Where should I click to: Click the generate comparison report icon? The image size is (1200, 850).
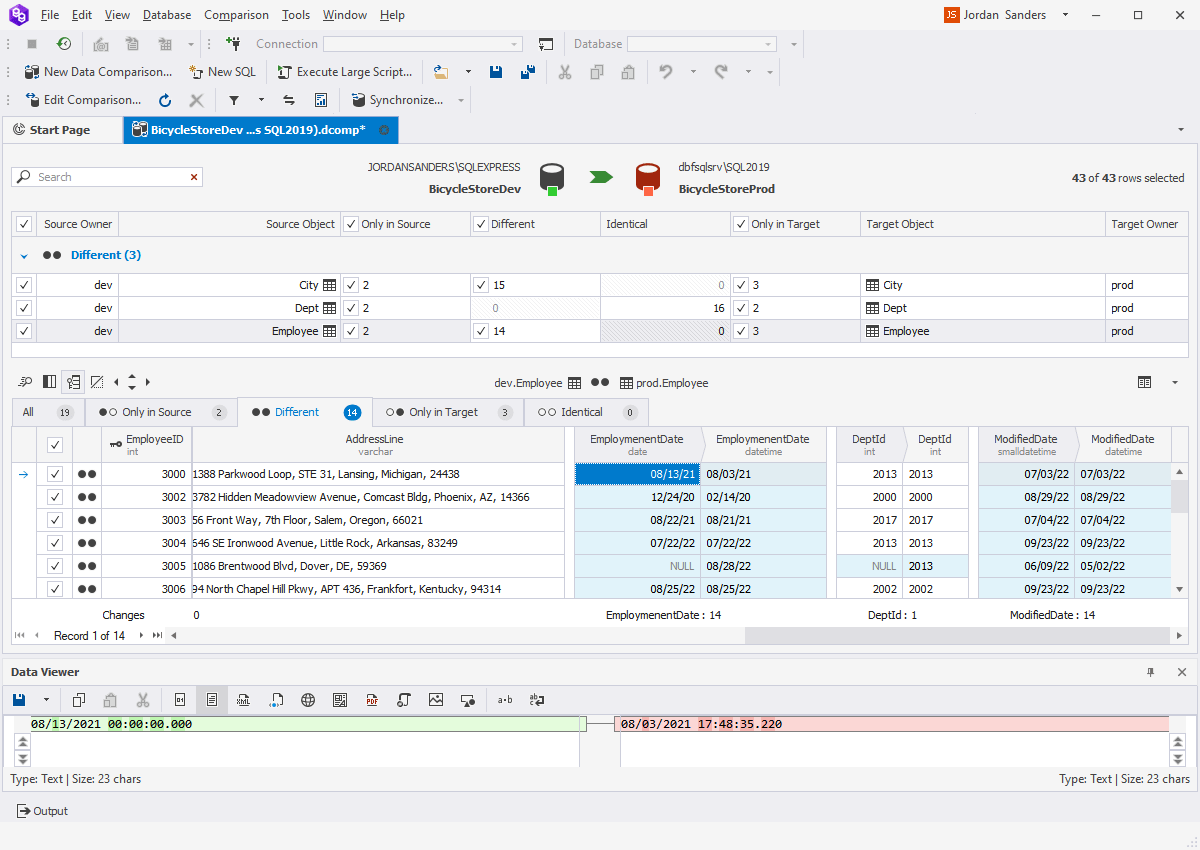tap(321, 100)
